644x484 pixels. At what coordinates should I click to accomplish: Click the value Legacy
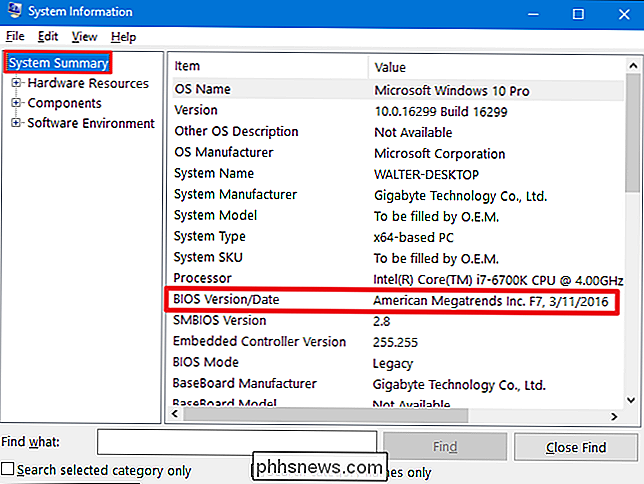pyautogui.click(x=392, y=364)
